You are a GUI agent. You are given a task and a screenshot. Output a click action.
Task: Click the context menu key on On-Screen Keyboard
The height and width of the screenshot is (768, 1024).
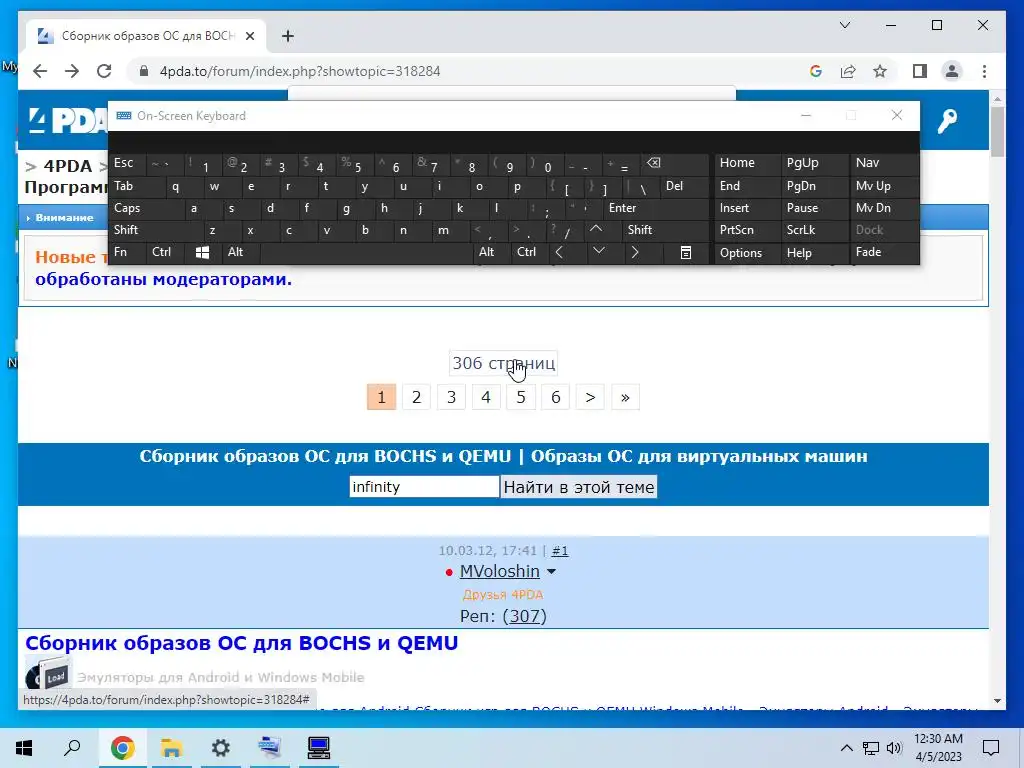tap(686, 252)
